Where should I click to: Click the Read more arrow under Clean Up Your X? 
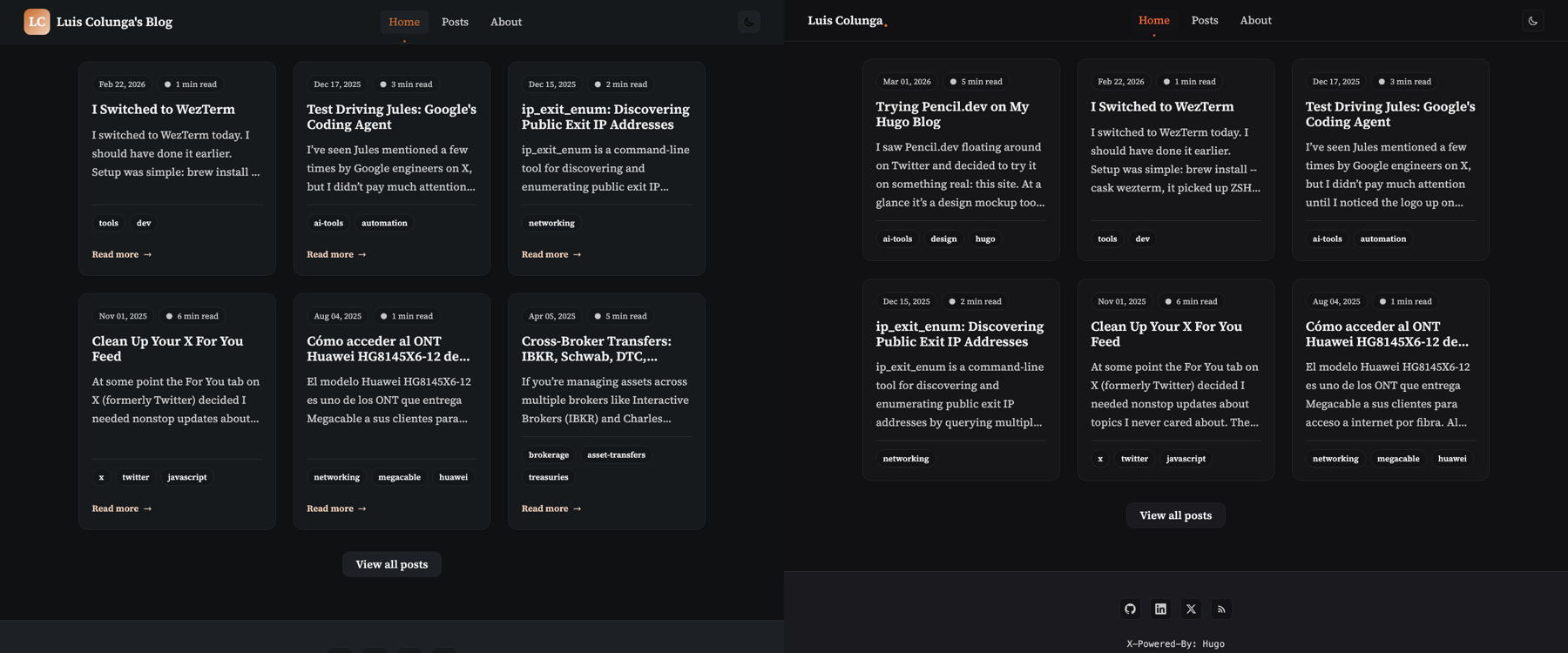click(122, 508)
